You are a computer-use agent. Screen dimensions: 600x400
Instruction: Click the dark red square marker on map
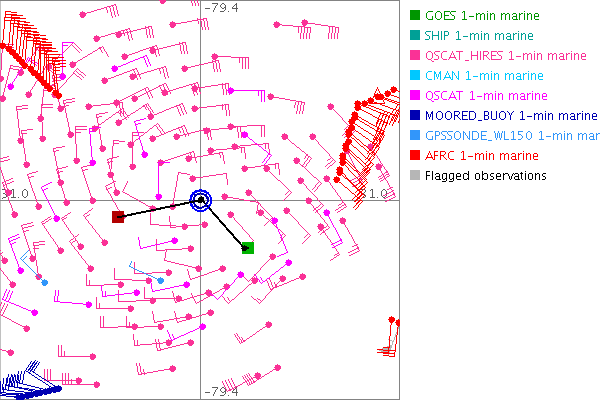pos(118,216)
